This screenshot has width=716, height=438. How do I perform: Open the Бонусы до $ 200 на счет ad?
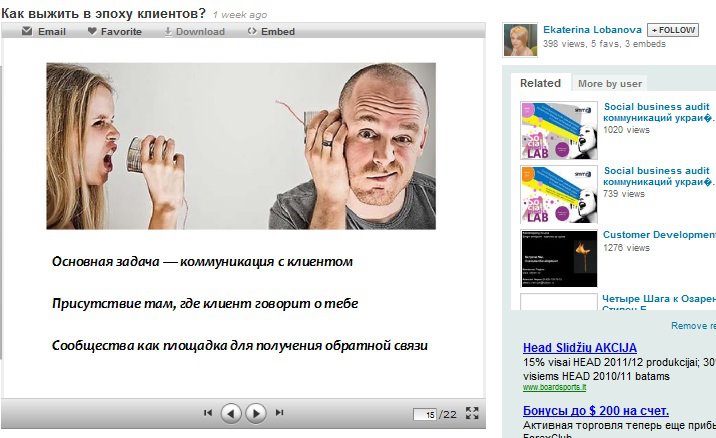(x=596, y=411)
